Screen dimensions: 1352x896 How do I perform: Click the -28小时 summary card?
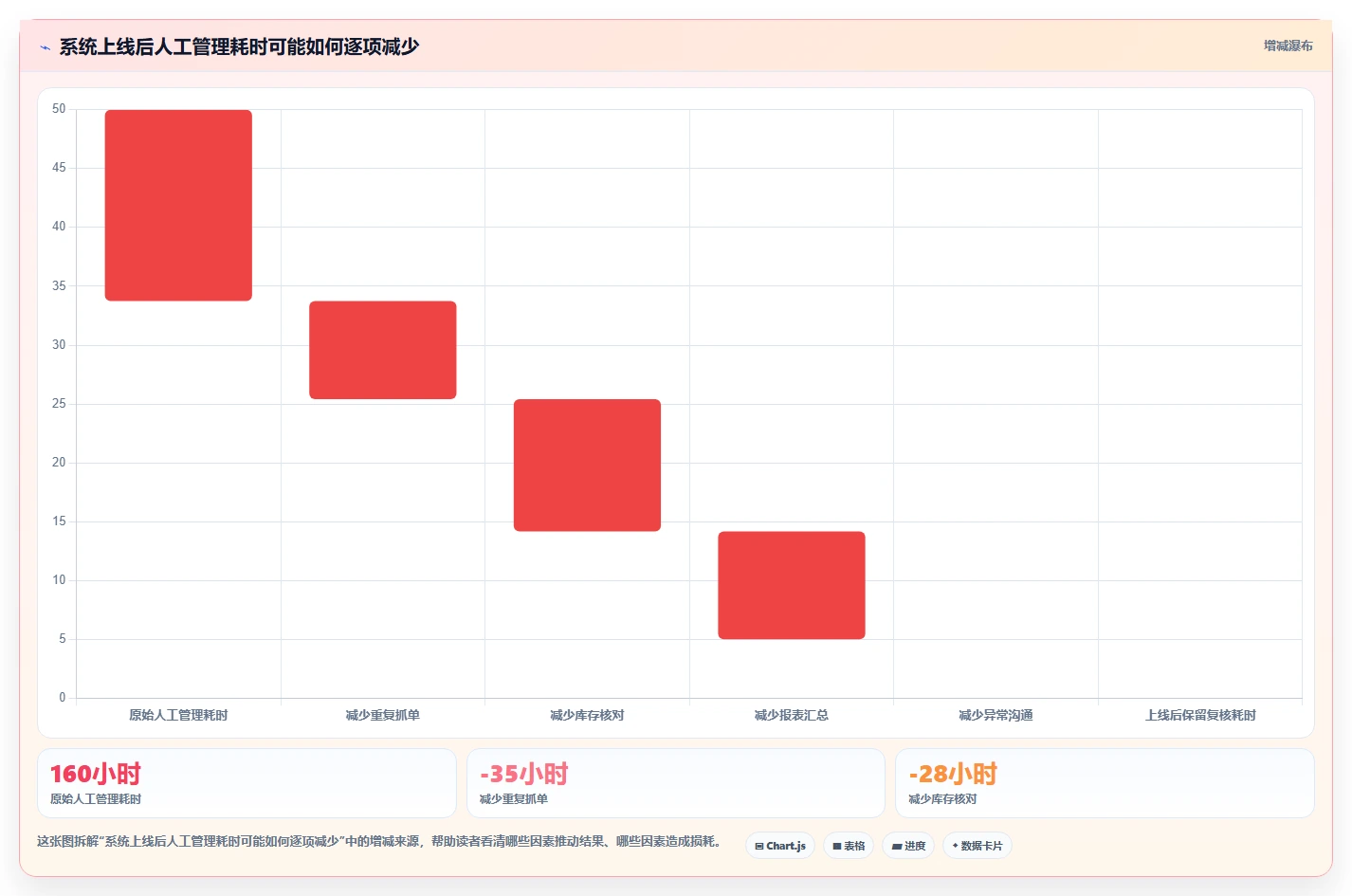1105,783
